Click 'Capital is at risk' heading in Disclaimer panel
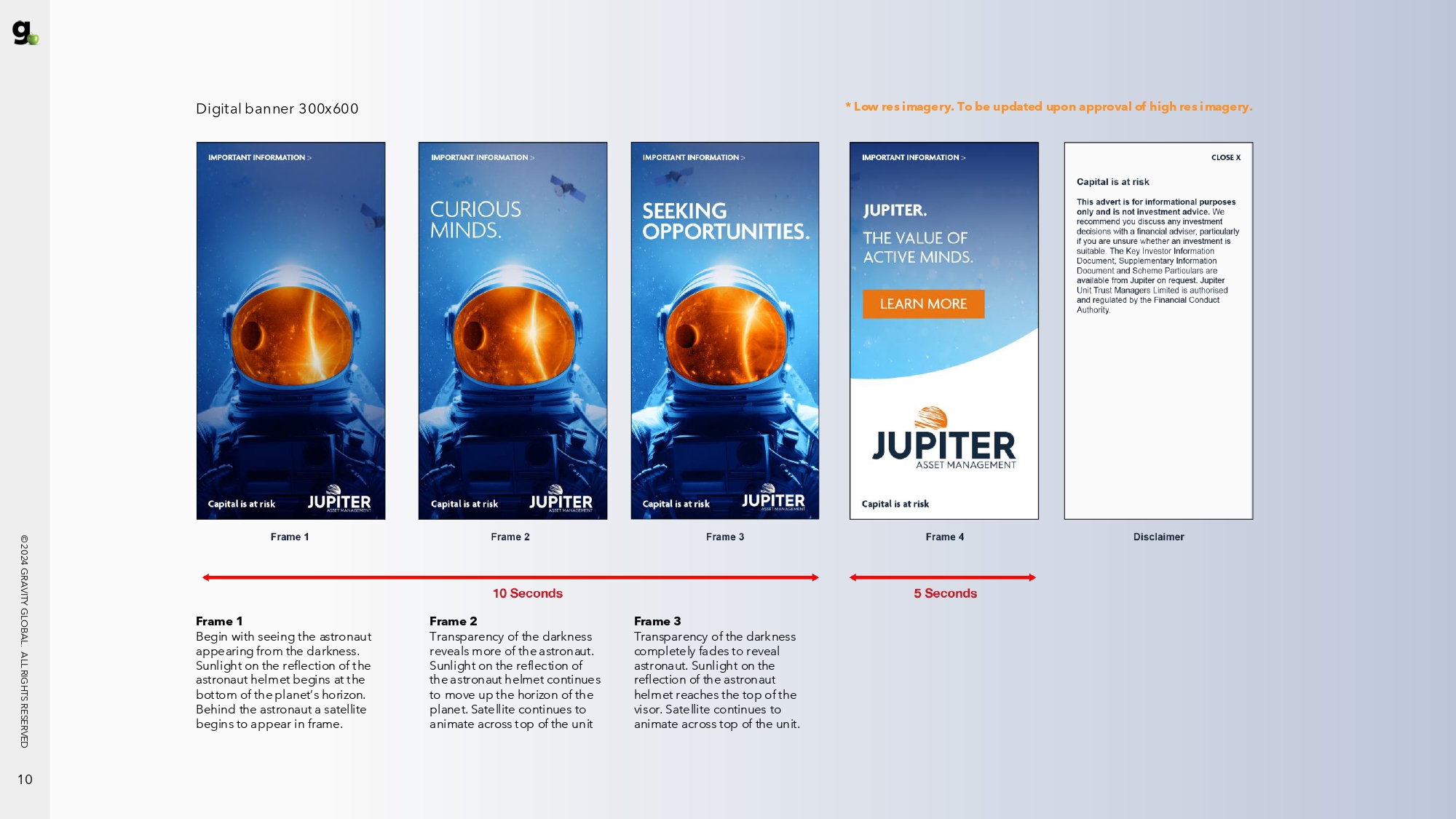The height and width of the screenshot is (819, 1456). pos(1113,182)
